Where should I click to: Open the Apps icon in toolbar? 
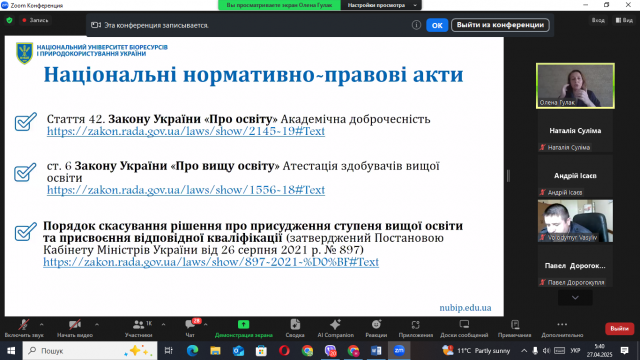[416, 325]
